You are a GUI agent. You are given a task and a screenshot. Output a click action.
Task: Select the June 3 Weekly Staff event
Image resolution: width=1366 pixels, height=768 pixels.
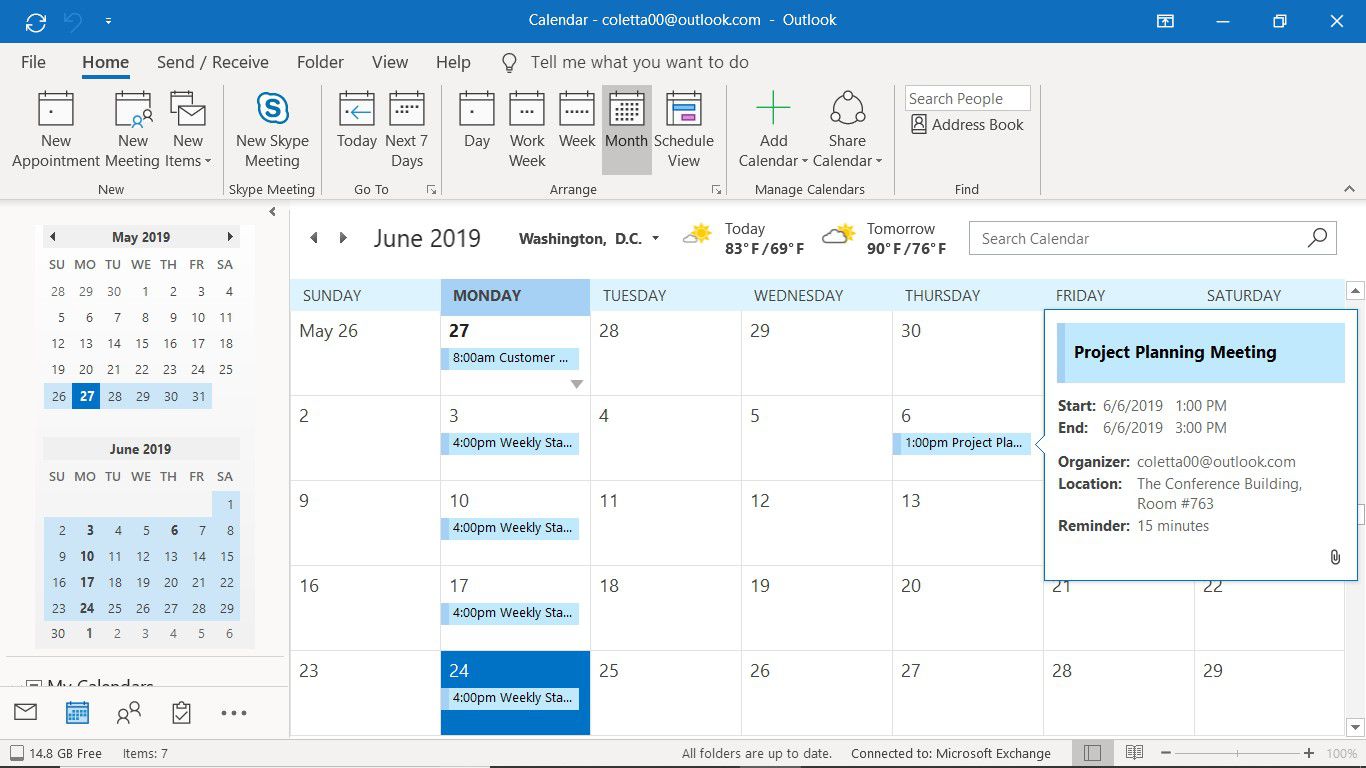[510, 443]
